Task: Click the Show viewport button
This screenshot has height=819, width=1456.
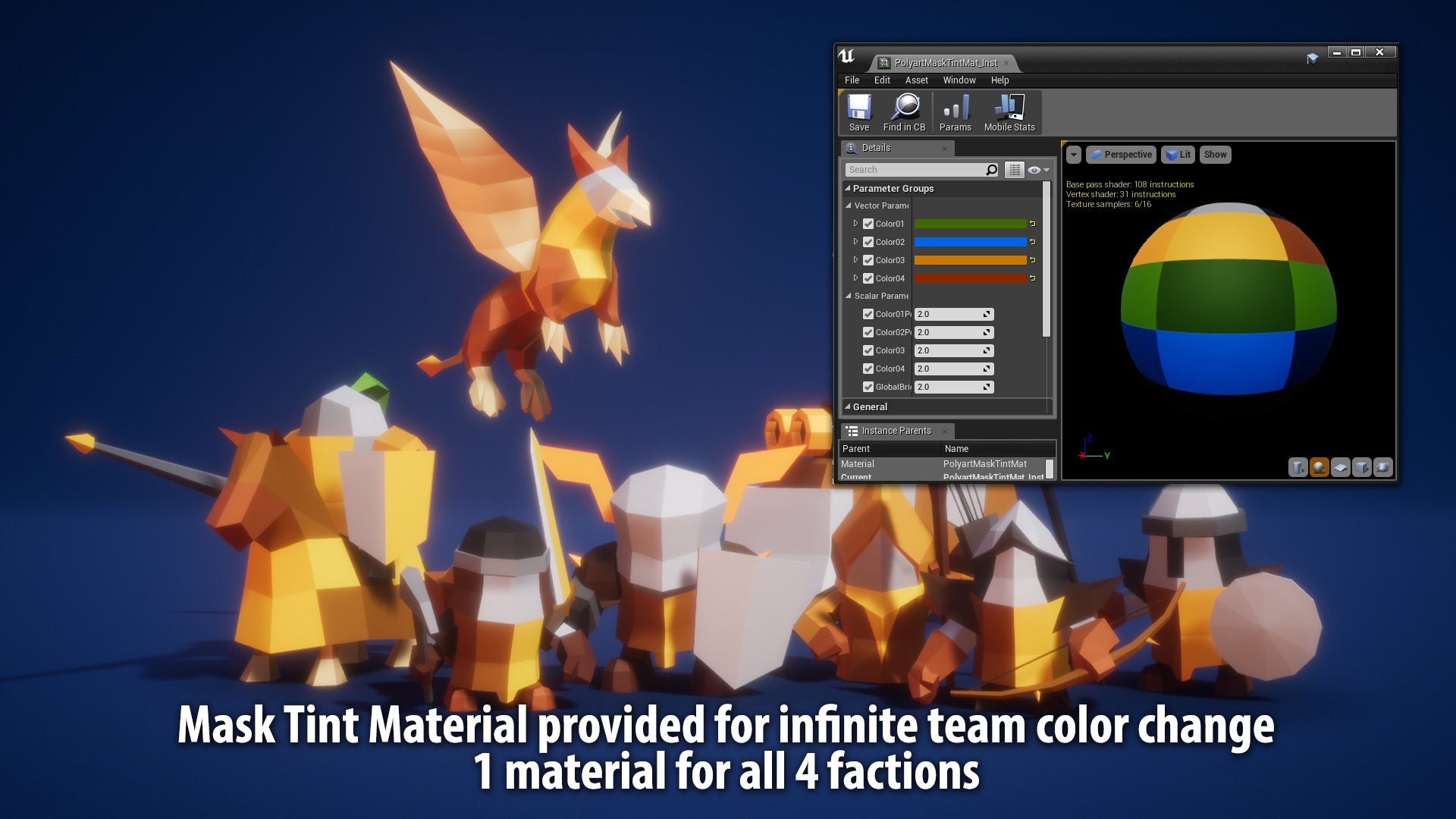Action: pos(1215,155)
